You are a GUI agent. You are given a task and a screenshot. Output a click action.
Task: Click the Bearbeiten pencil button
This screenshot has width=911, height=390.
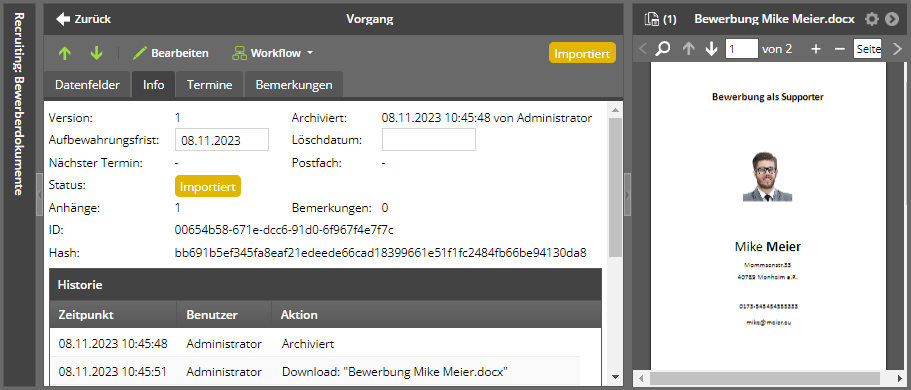click(x=170, y=53)
